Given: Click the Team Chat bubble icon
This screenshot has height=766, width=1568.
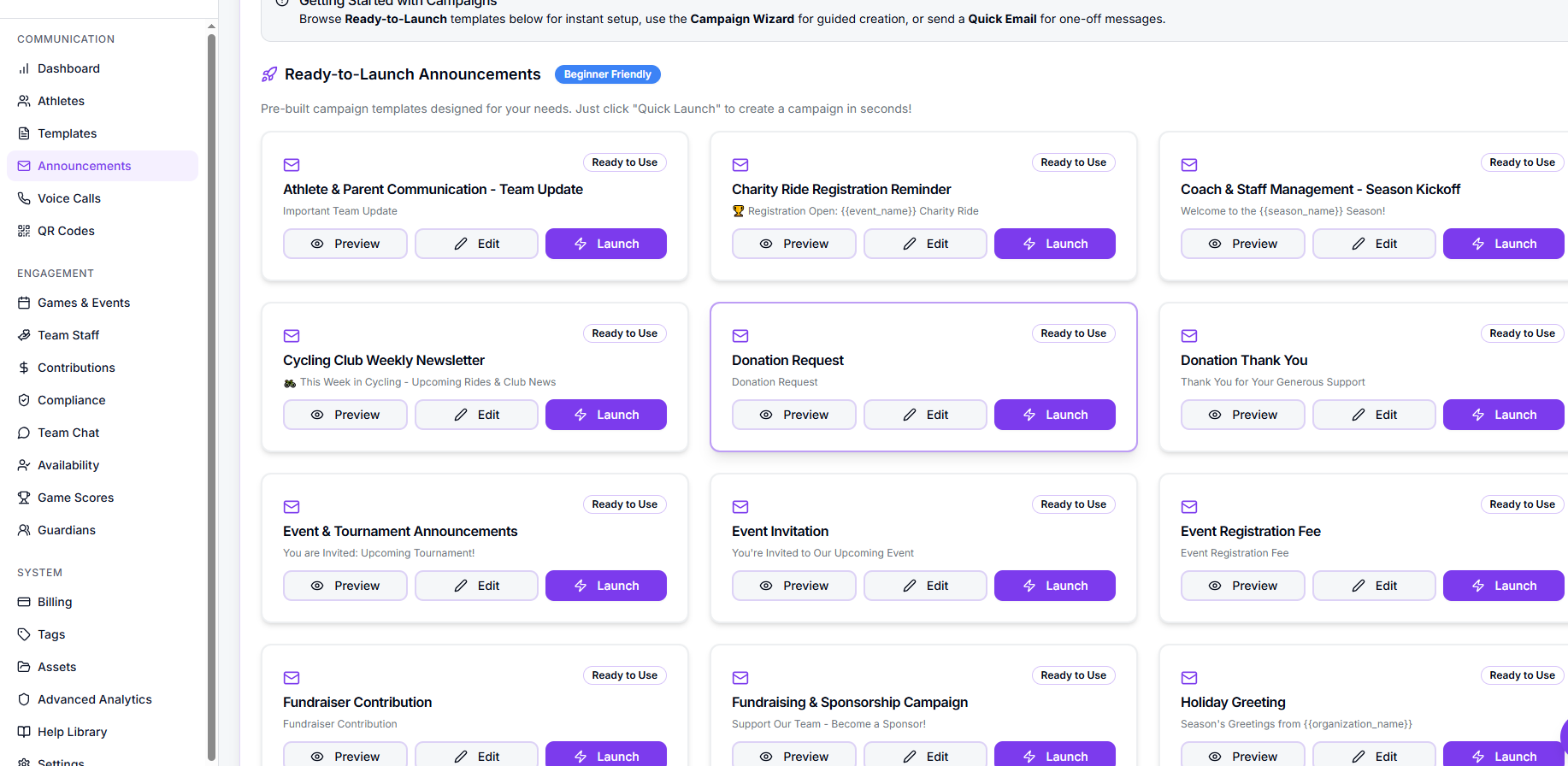Looking at the screenshot, I should point(24,433).
